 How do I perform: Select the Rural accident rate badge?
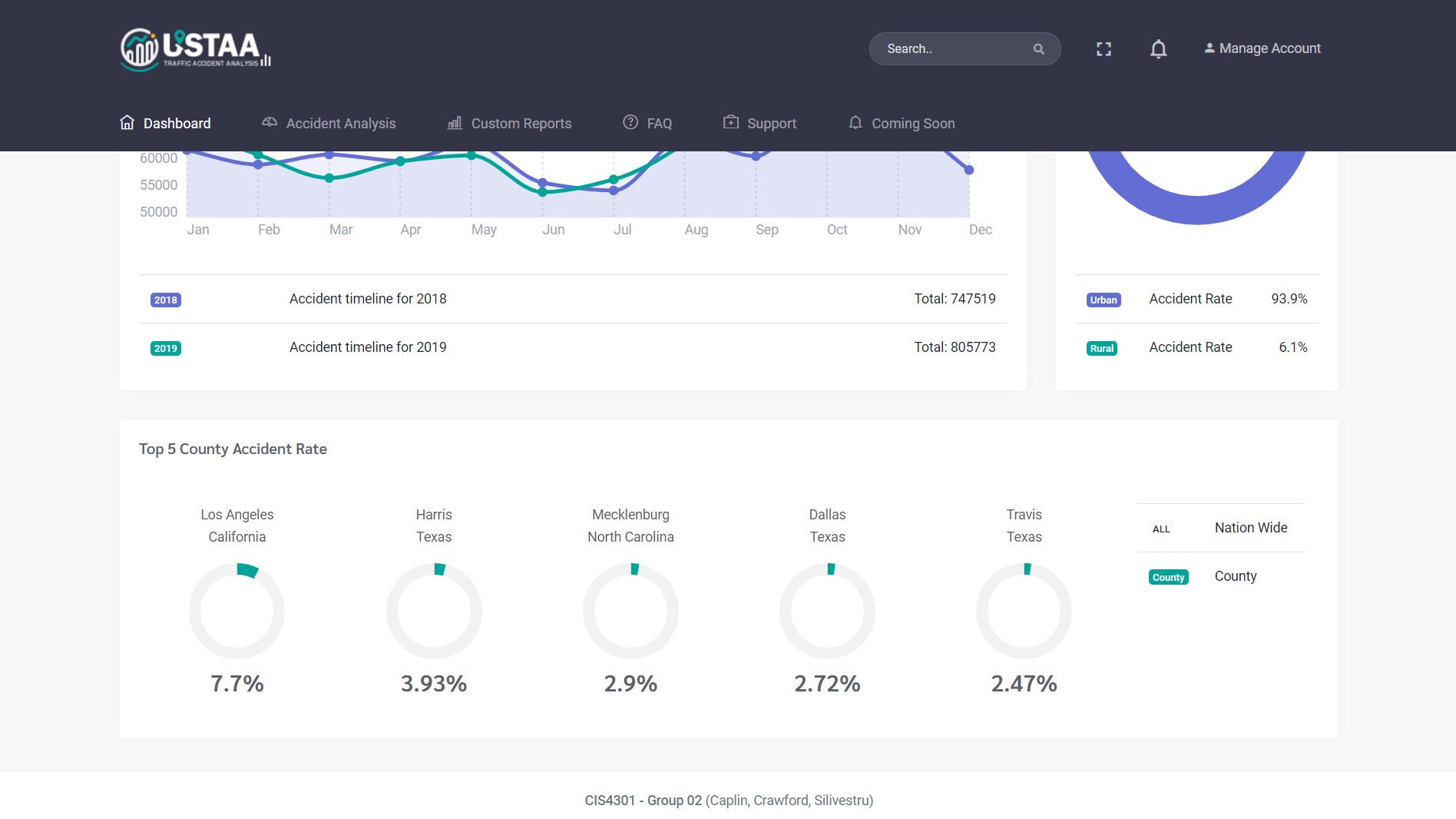point(1102,349)
